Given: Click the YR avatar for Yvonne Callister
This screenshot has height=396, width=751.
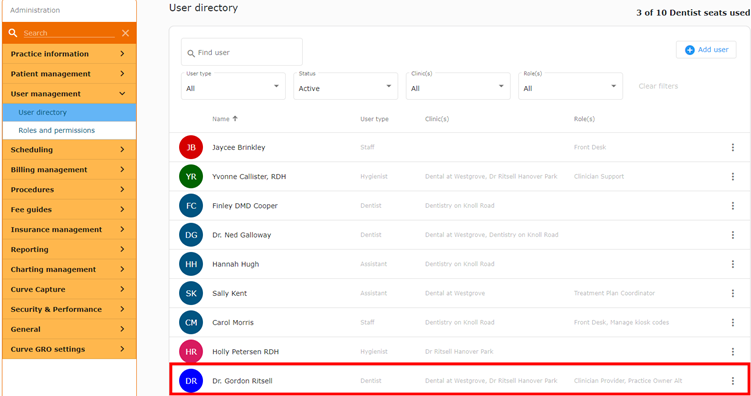Looking at the screenshot, I should click(x=191, y=177).
